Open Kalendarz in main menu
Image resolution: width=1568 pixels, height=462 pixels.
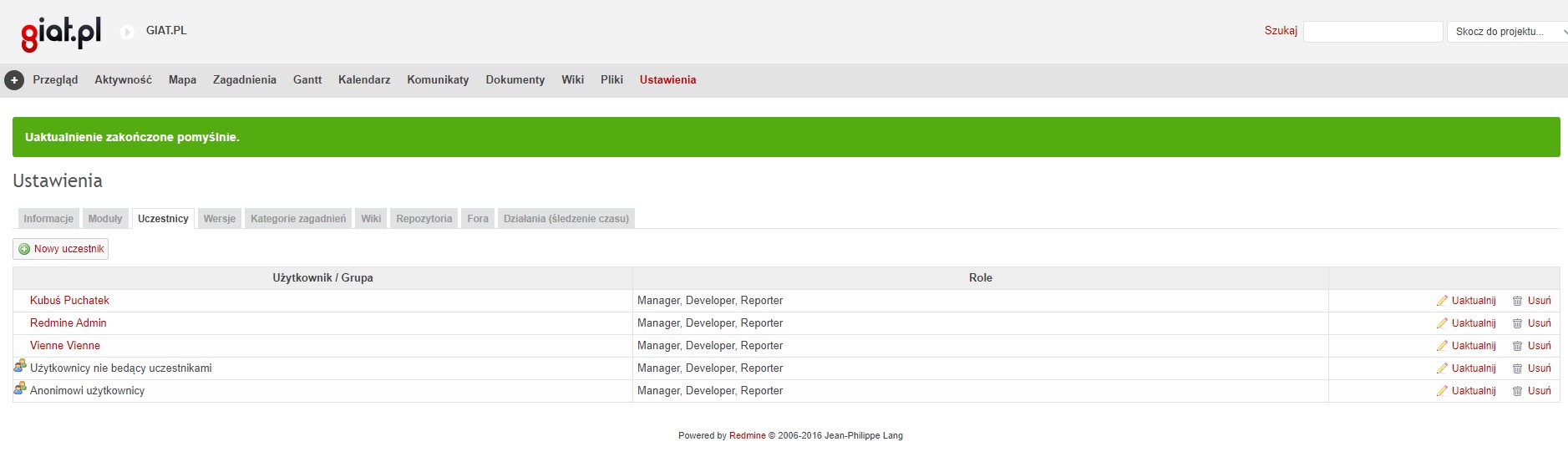coord(364,80)
